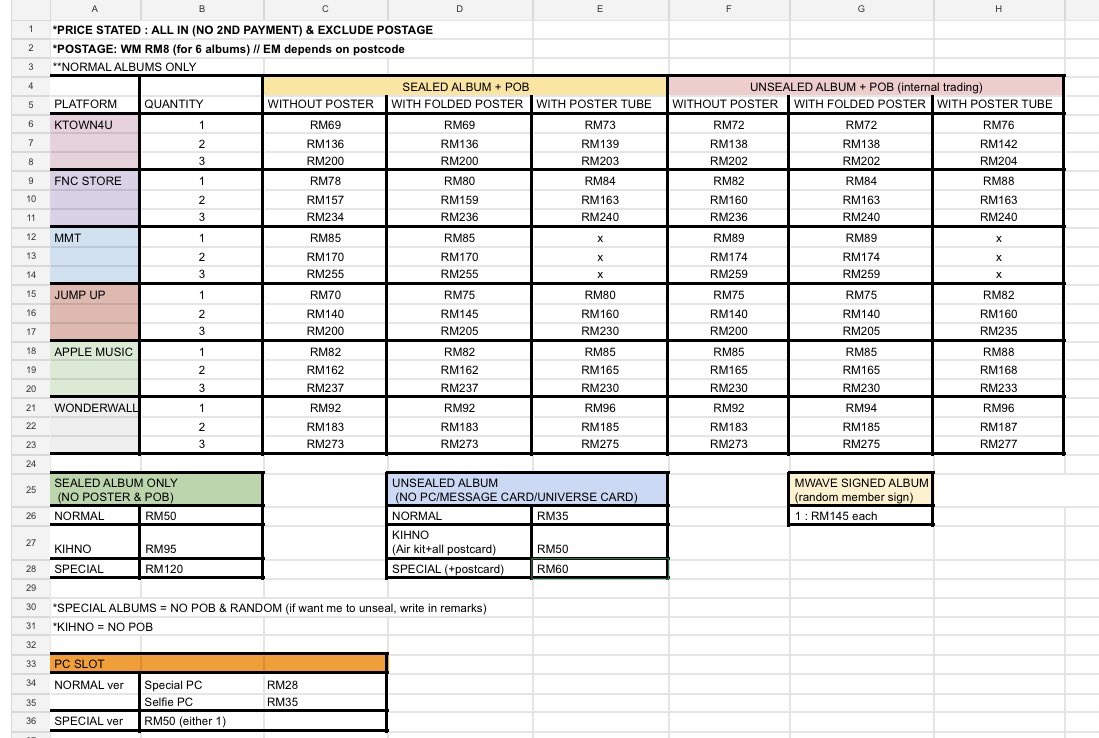Select the KTOWN4U platform cell
The height and width of the screenshot is (738, 1099).
[x=95, y=125]
